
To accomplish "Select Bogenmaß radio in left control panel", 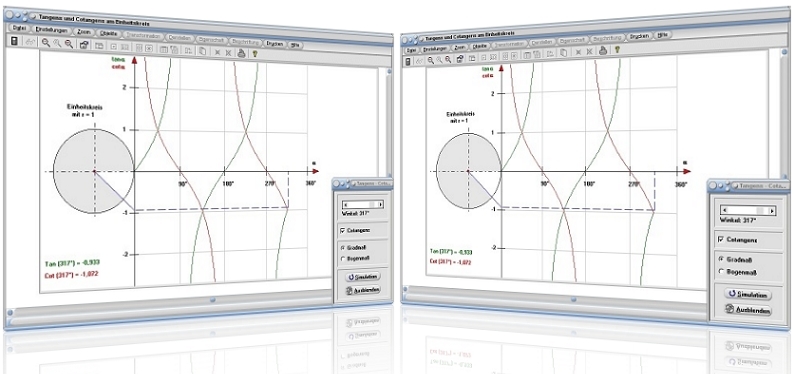I will (x=343, y=258).
